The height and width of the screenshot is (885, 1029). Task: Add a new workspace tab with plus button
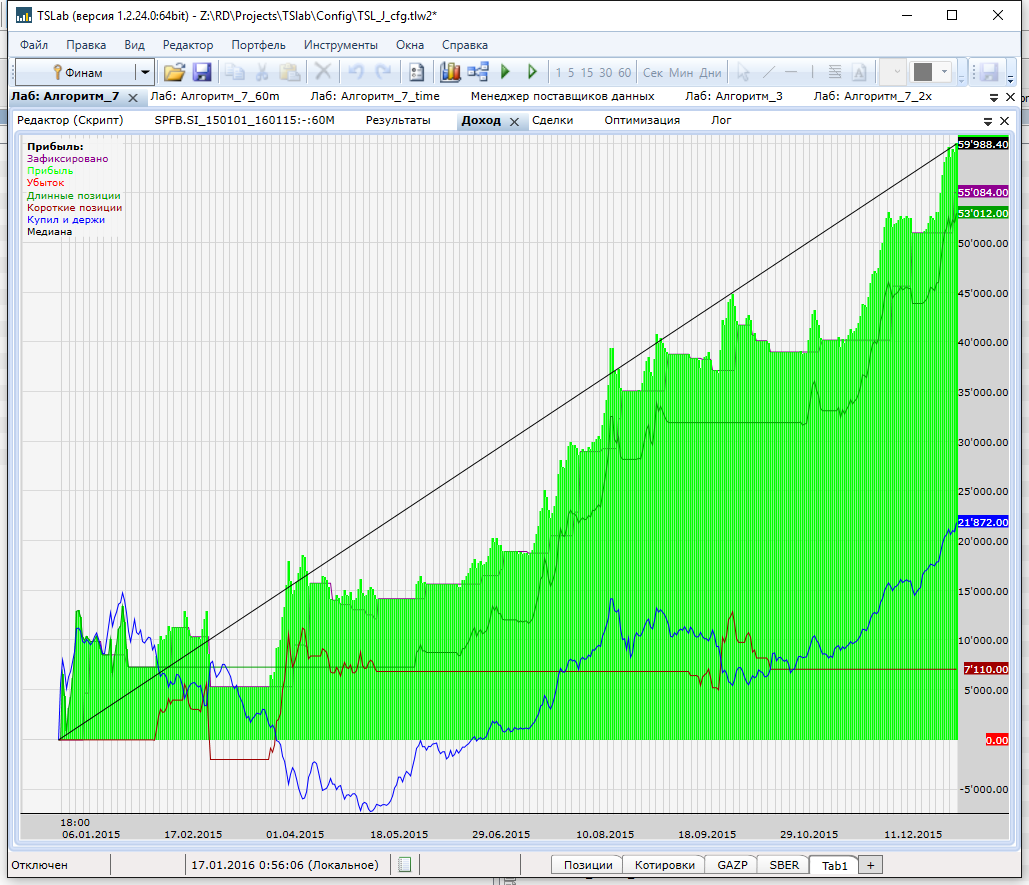pos(870,865)
